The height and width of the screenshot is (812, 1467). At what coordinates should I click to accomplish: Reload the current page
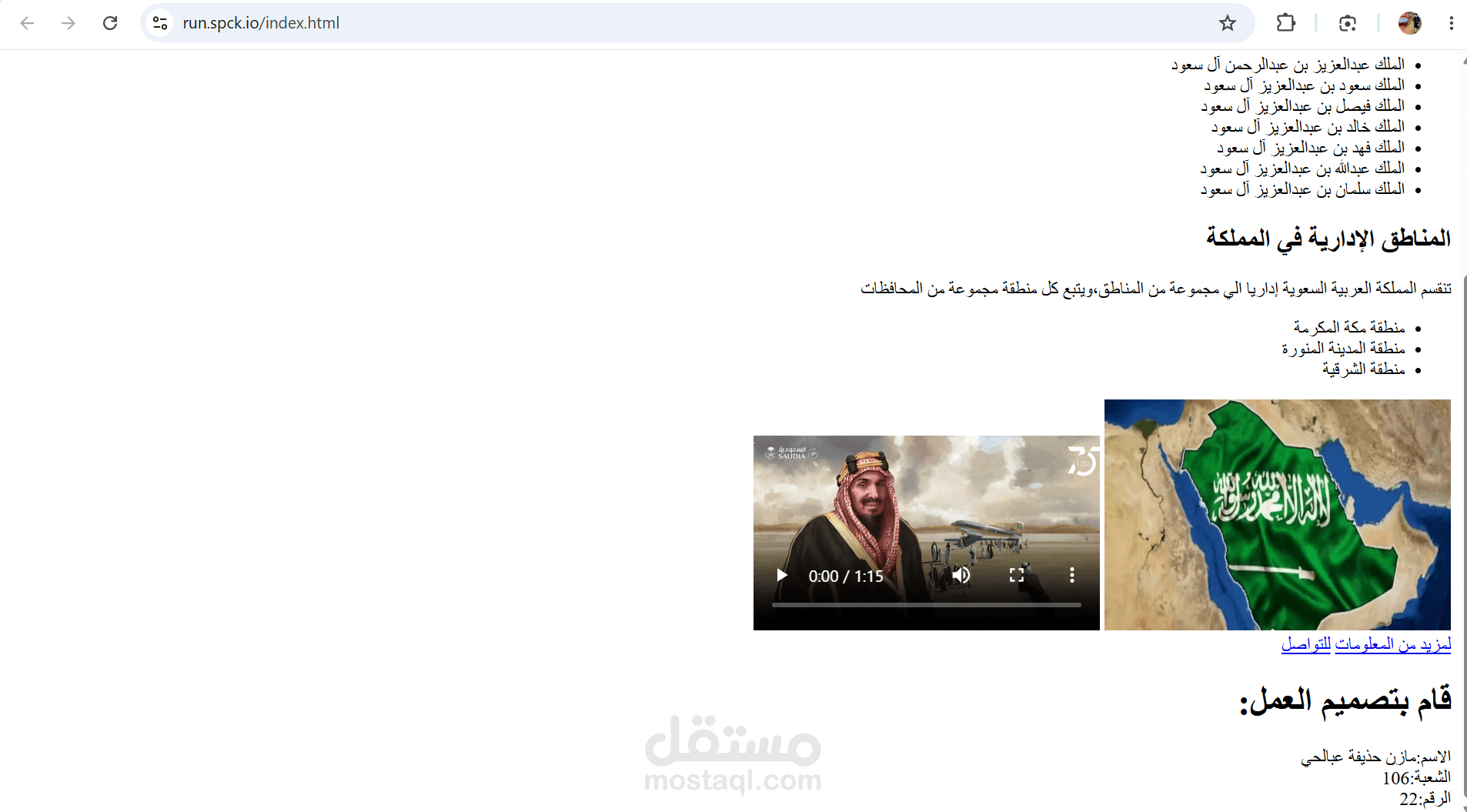(110, 23)
